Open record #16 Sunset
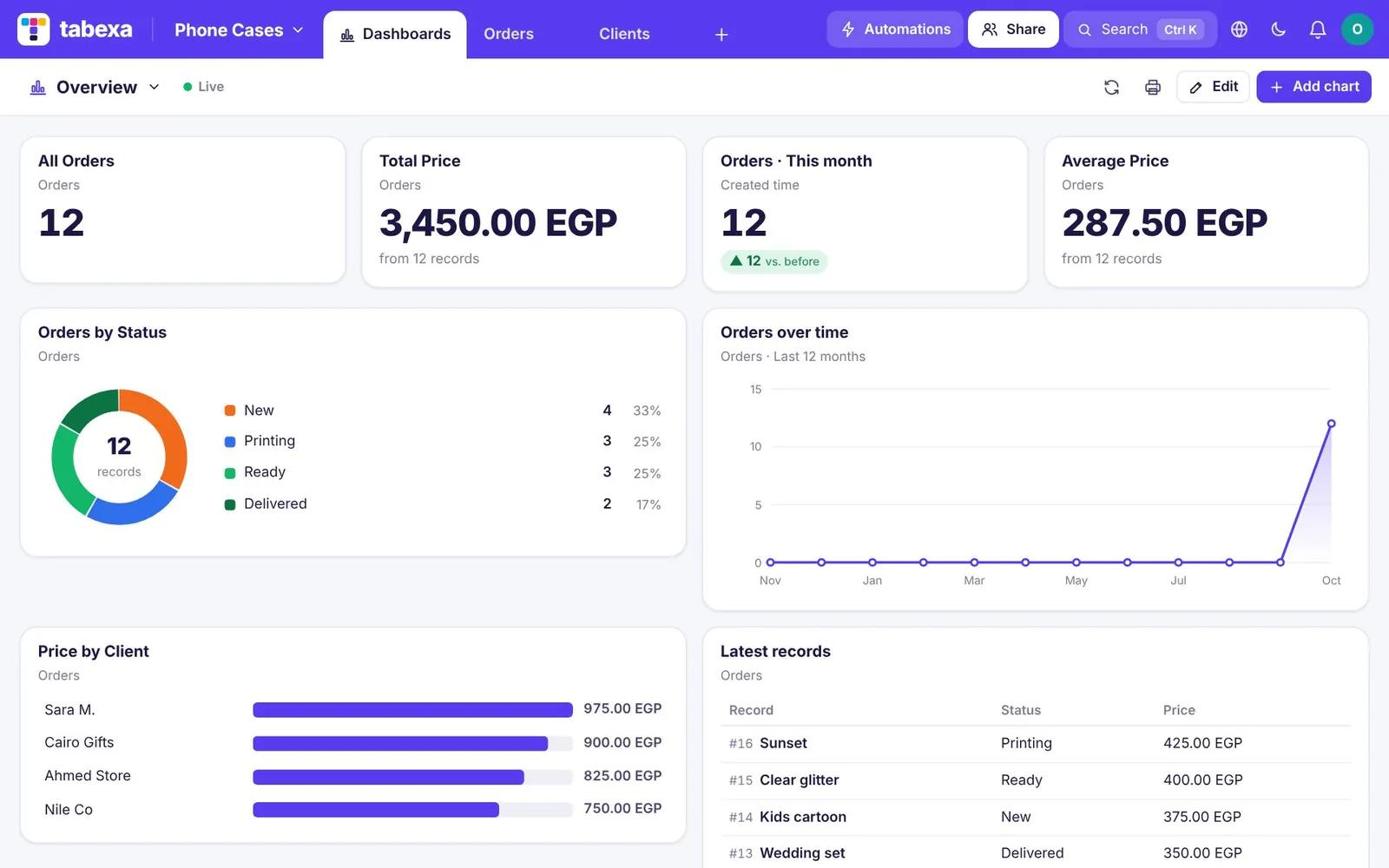Viewport: 1389px width, 868px height. pyautogui.click(x=1036, y=744)
